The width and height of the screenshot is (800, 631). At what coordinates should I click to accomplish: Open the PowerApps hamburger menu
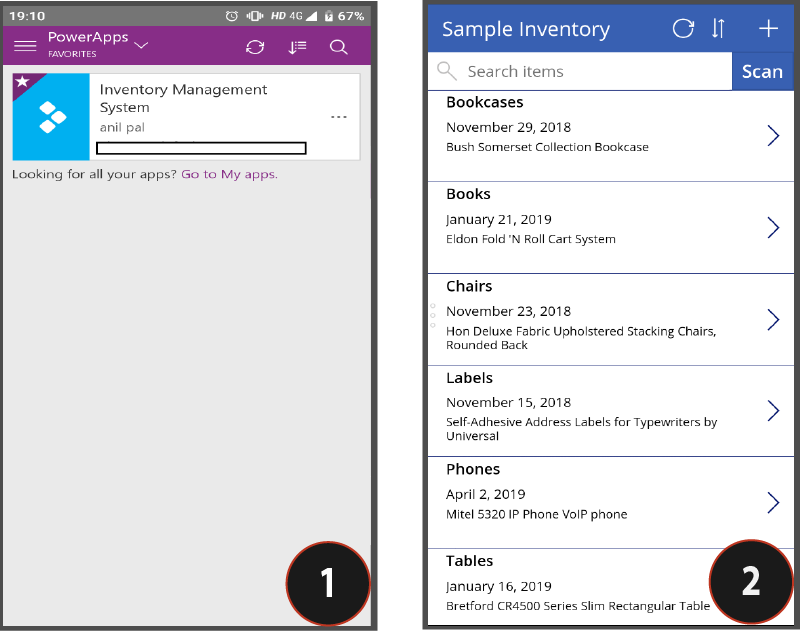[x=25, y=46]
